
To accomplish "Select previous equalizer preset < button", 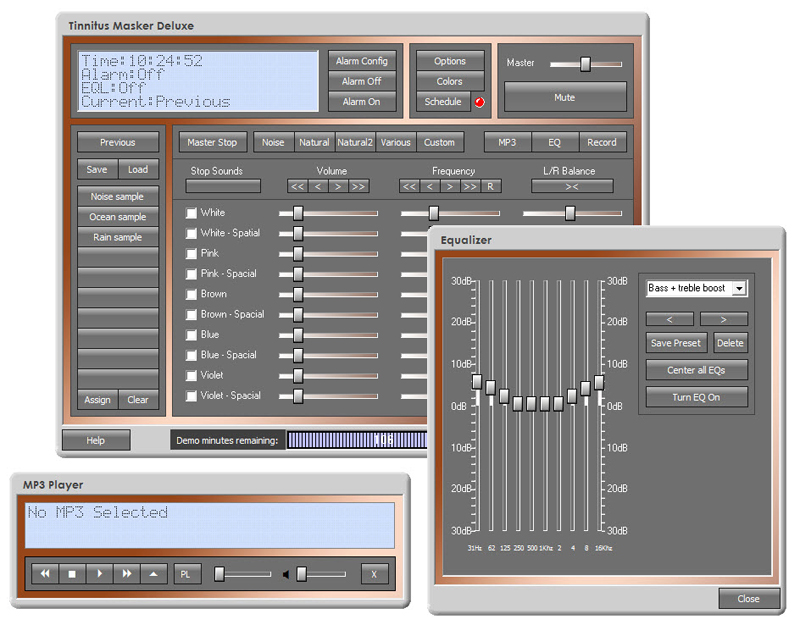I will pyautogui.click(x=669, y=319).
